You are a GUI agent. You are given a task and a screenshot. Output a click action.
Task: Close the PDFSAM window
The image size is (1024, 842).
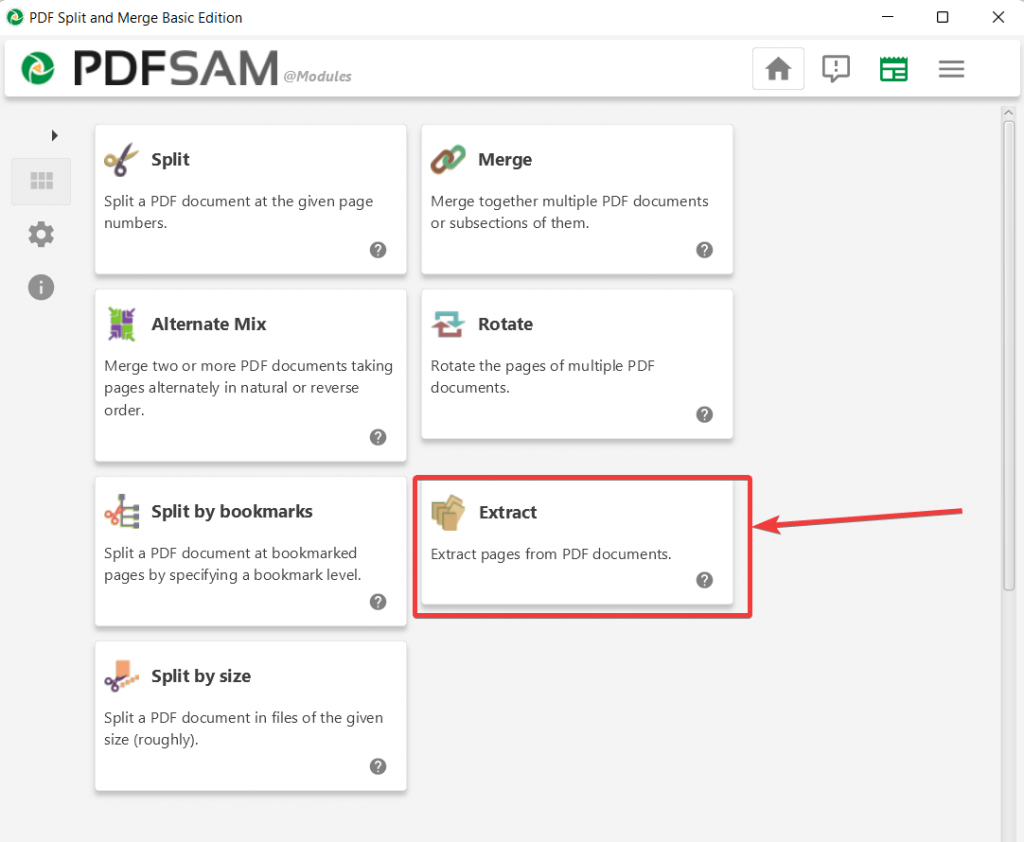(x=998, y=17)
